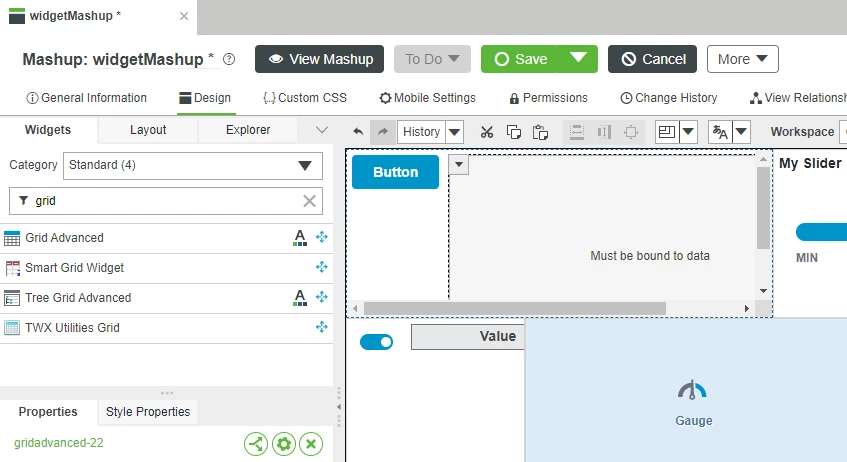Click the grid filter input field
The width and height of the screenshot is (847, 462).
166,201
